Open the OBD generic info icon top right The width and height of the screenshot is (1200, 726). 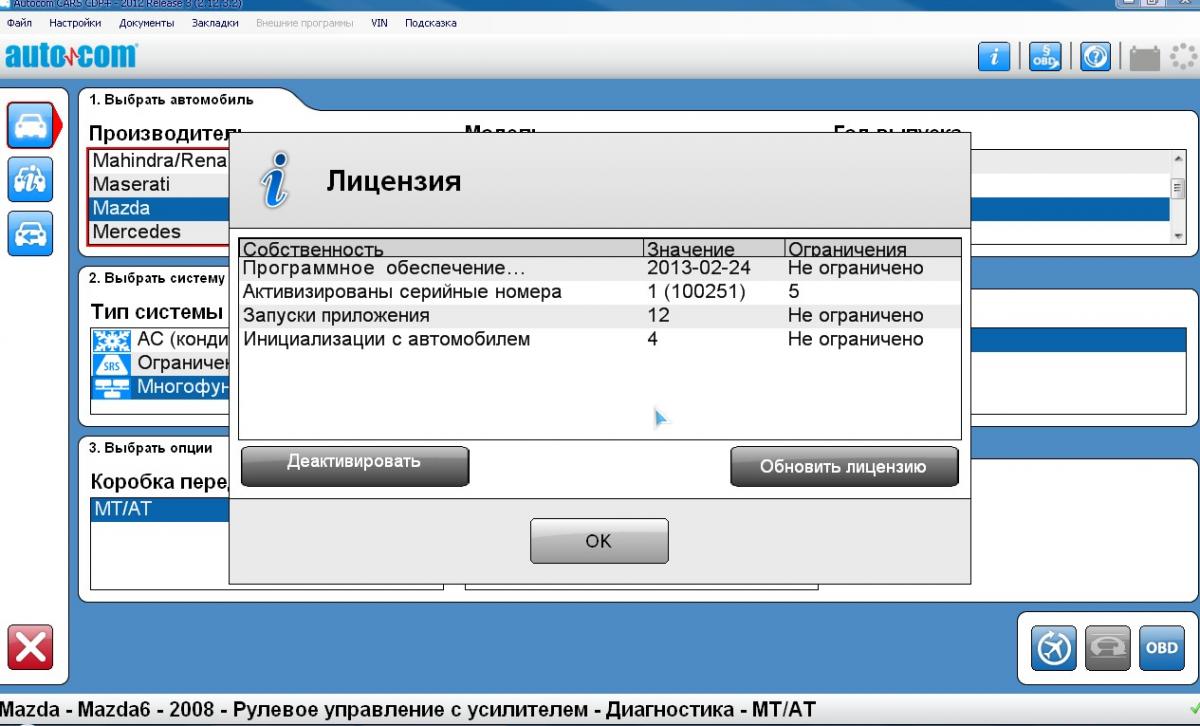coord(1045,58)
